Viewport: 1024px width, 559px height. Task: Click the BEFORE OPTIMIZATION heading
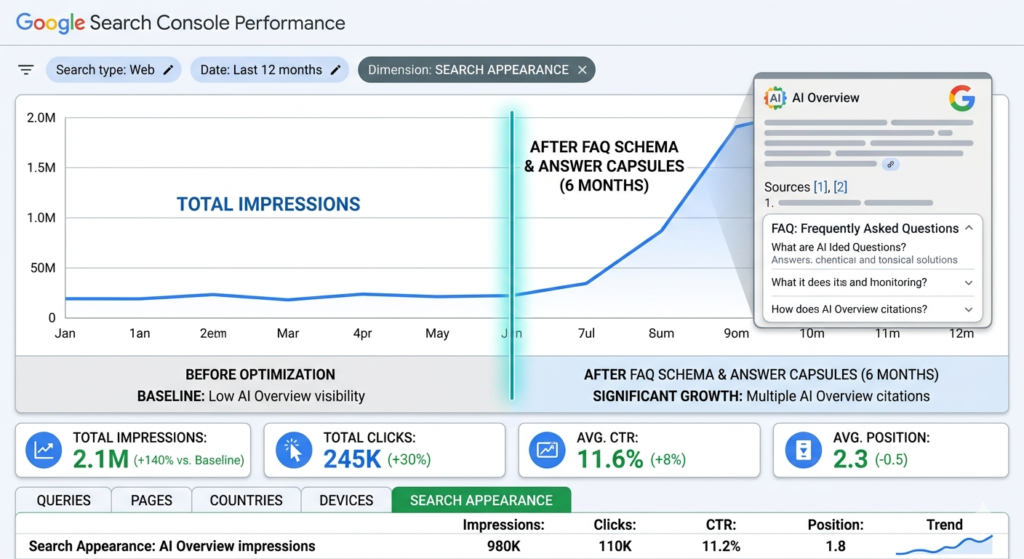(x=260, y=374)
